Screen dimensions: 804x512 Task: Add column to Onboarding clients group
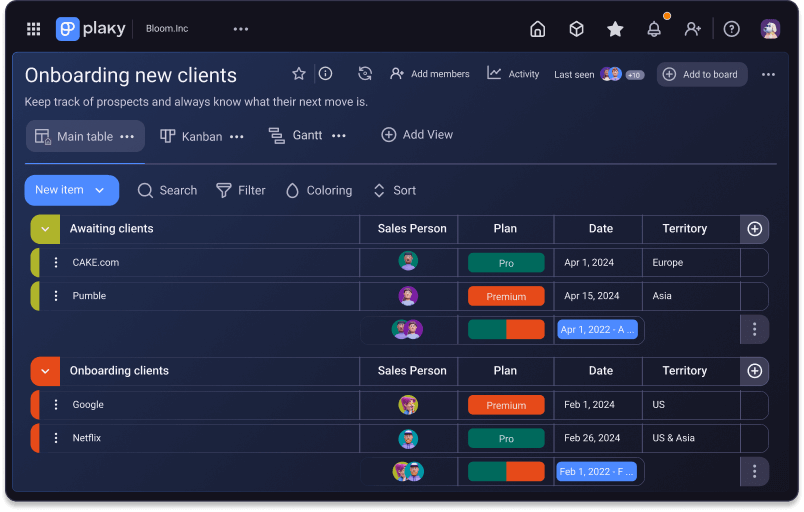coord(754,371)
